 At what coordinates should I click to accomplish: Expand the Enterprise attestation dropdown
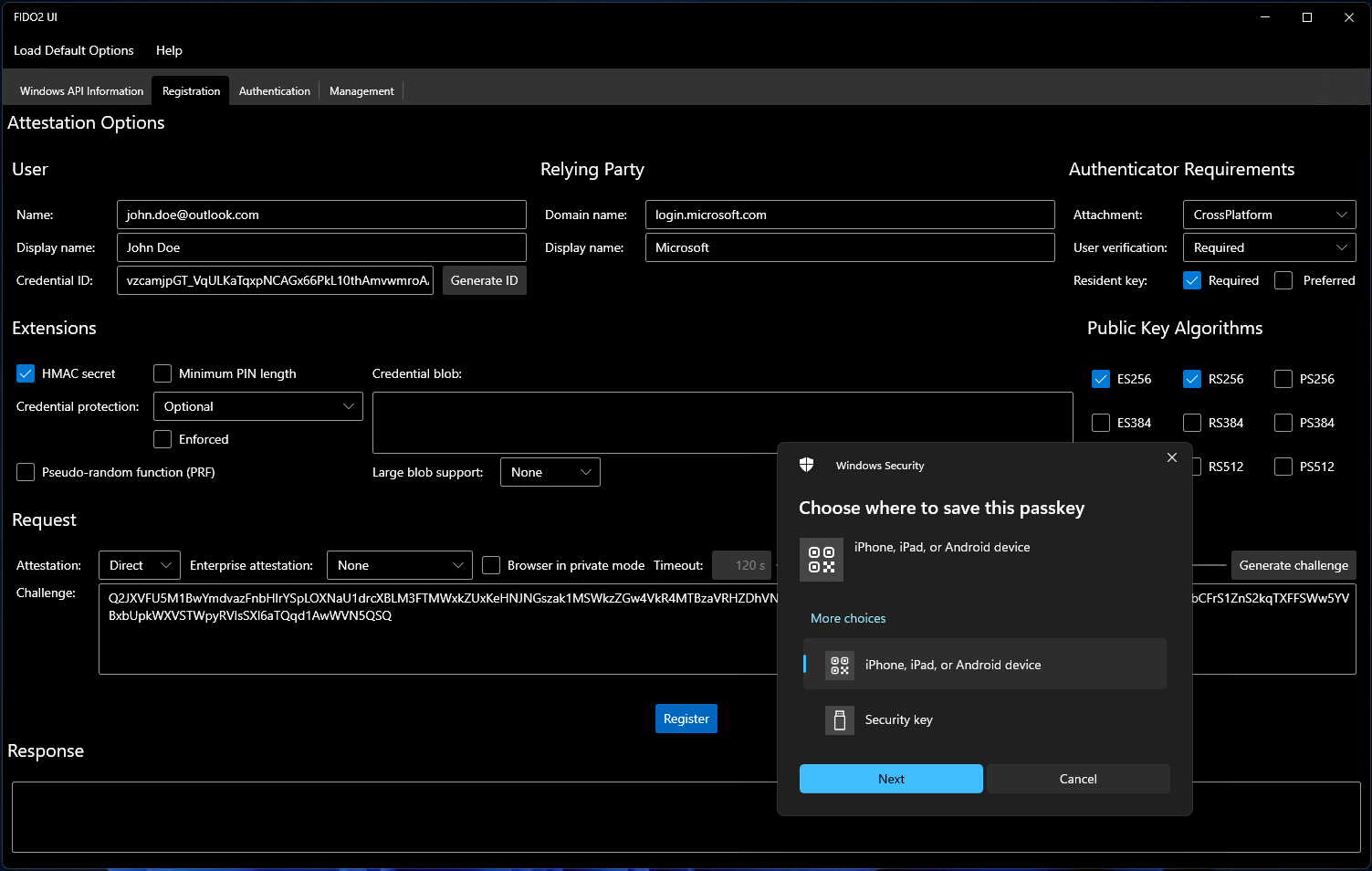point(400,565)
